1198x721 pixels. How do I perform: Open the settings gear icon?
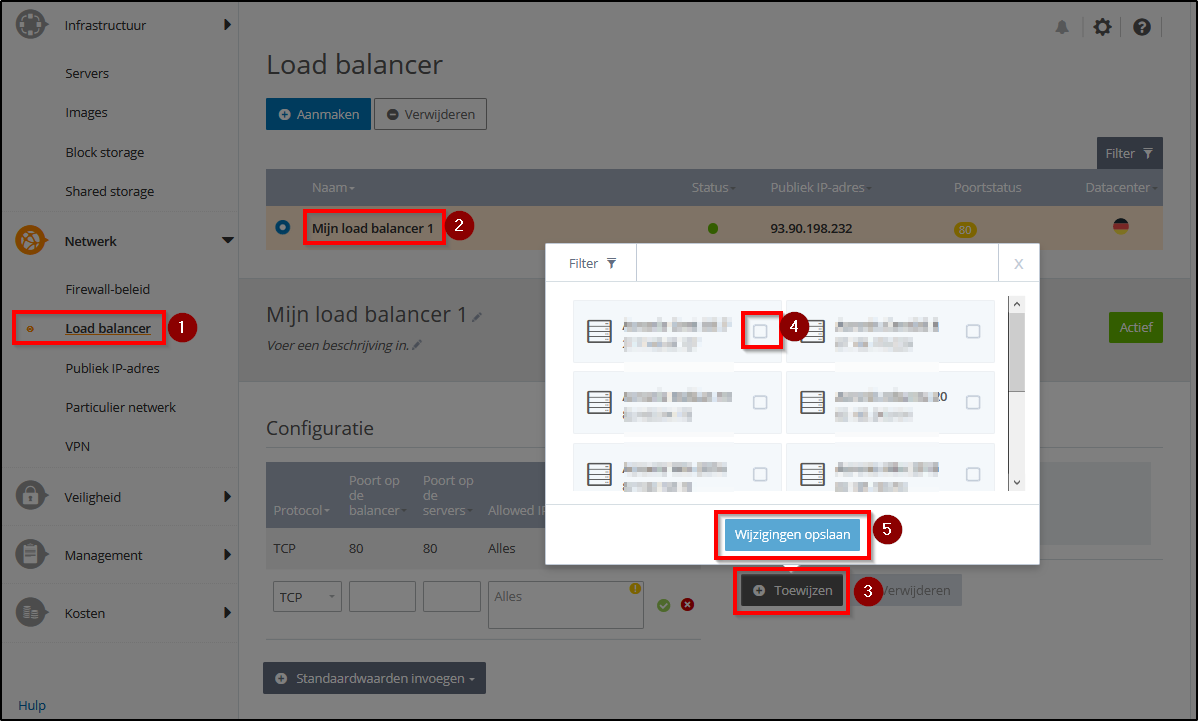(1102, 27)
